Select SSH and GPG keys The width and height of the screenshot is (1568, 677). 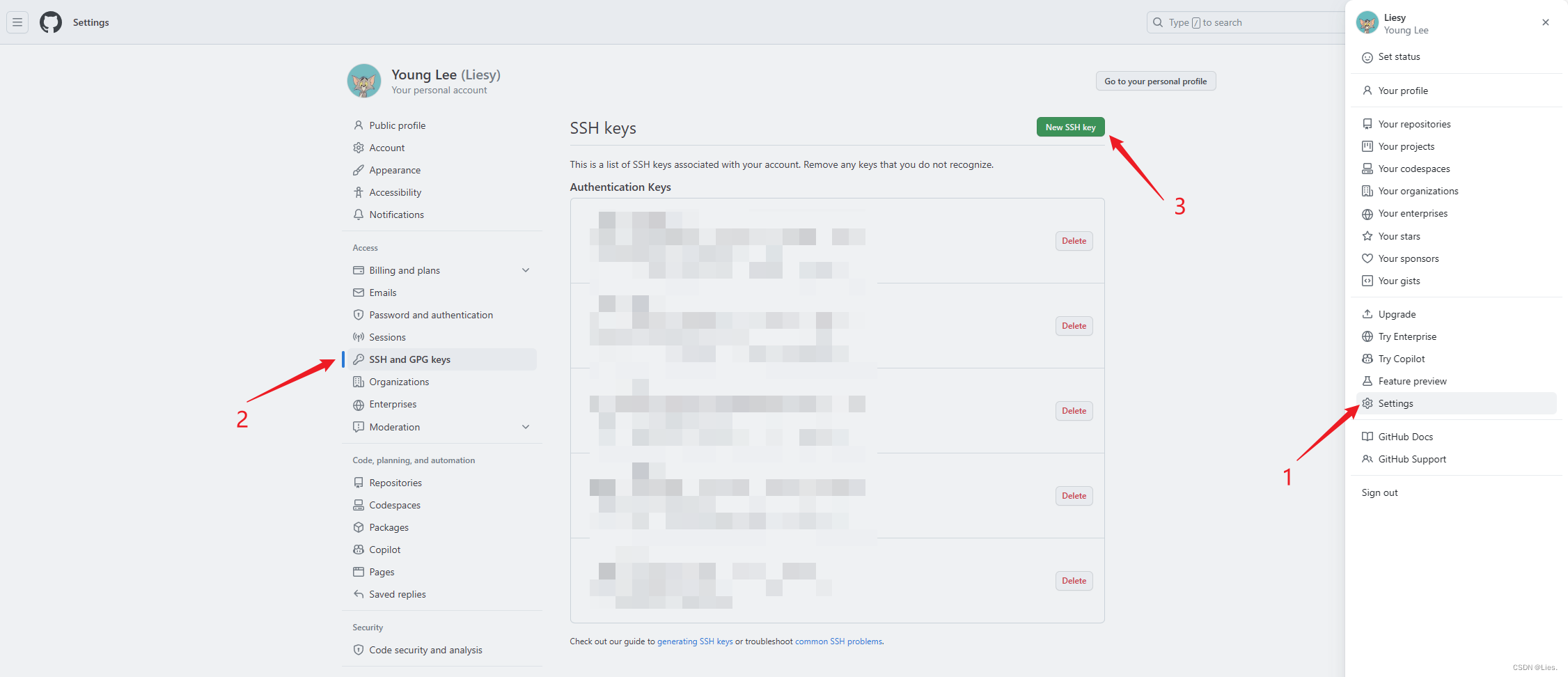(x=441, y=359)
